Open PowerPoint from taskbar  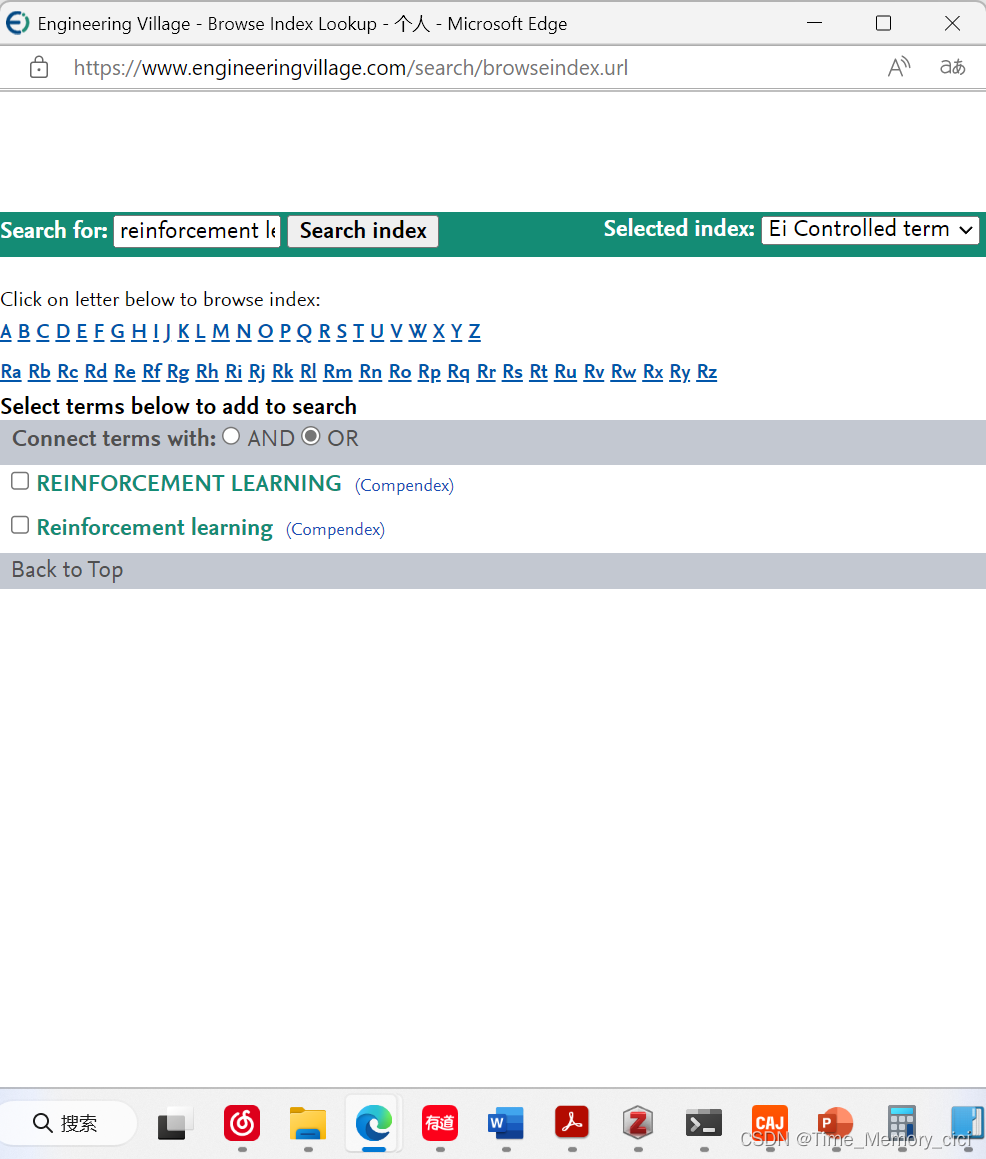(835, 1124)
